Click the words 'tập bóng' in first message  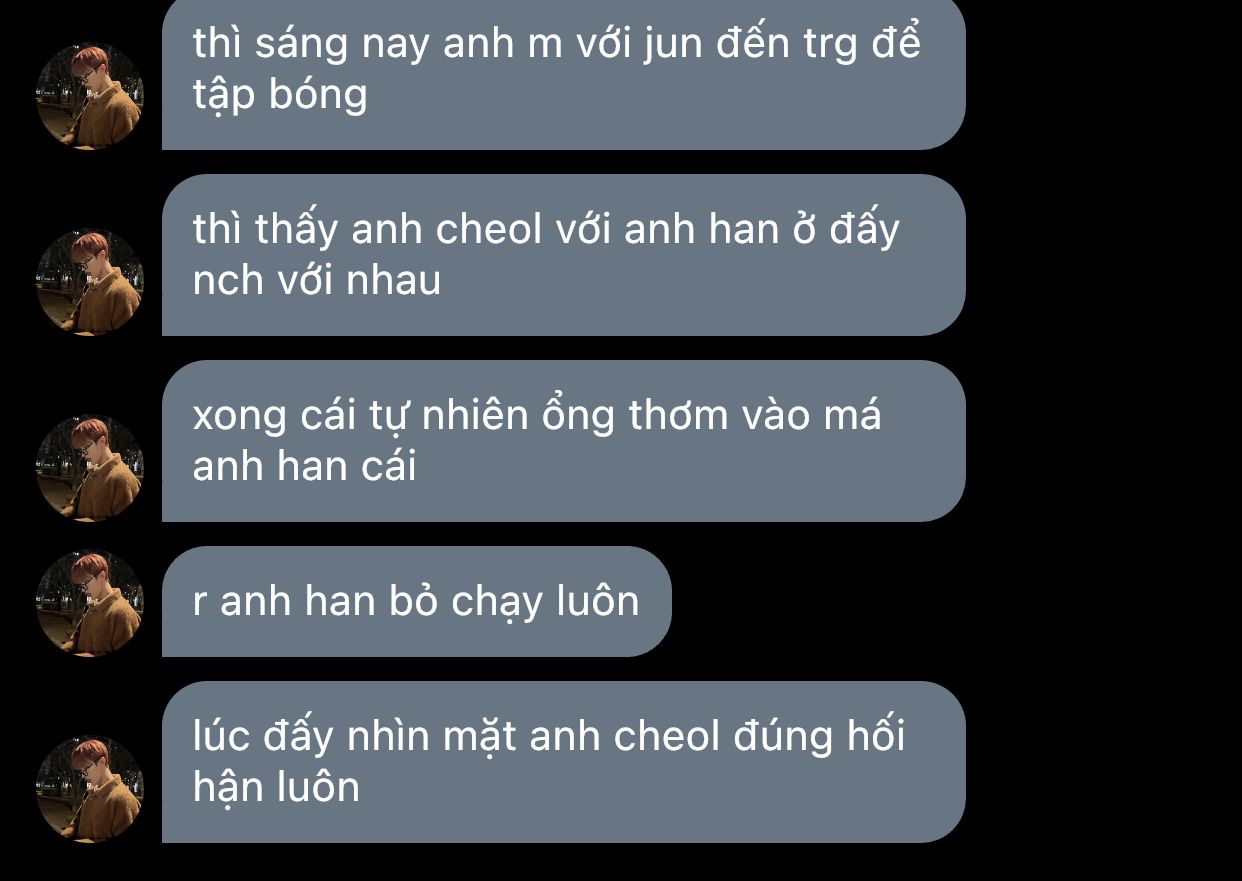click(x=280, y=96)
